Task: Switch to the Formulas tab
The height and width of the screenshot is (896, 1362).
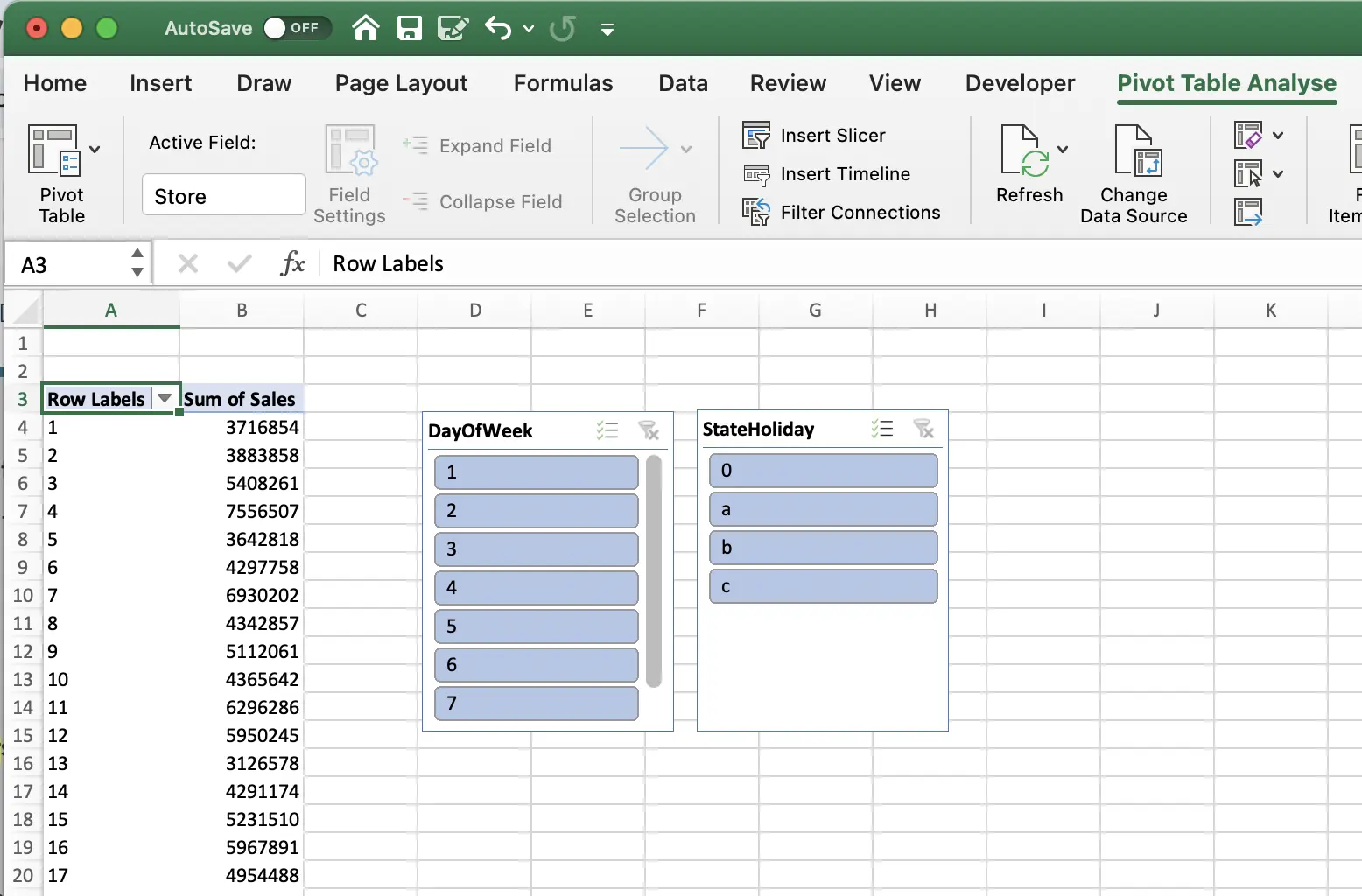Action: (563, 83)
